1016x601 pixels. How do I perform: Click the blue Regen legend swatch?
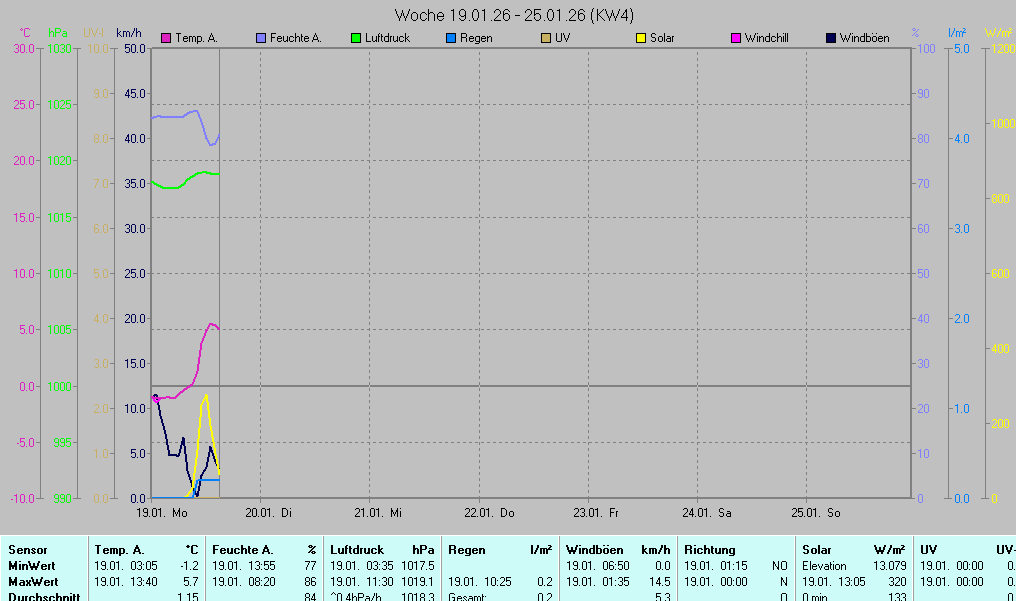coord(451,38)
